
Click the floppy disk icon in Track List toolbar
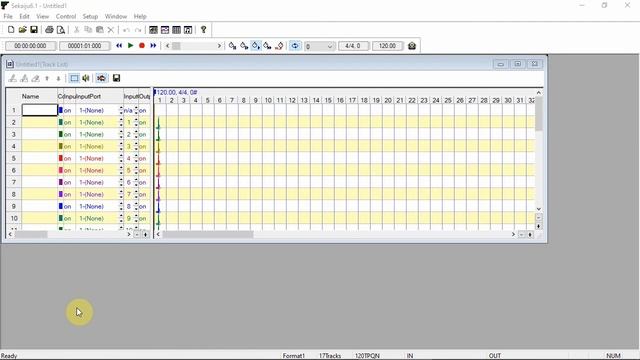coord(116,78)
